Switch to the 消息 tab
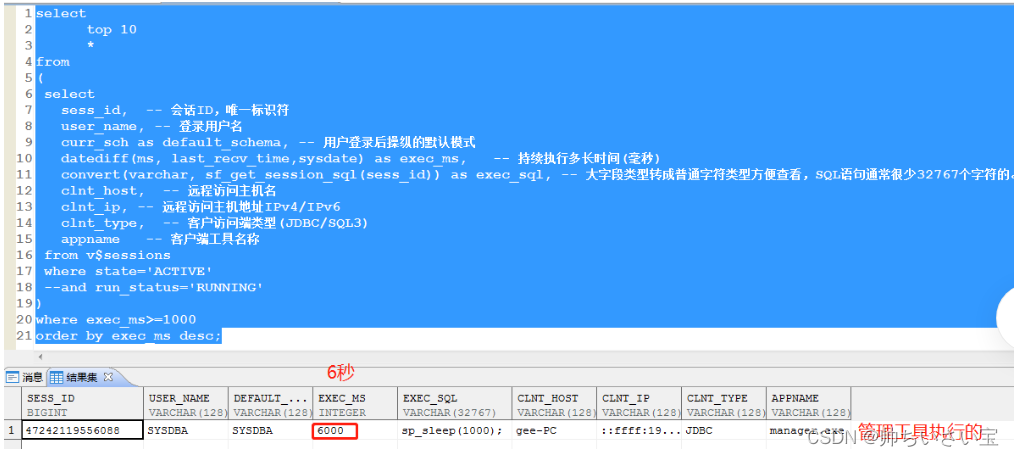 coord(25,376)
